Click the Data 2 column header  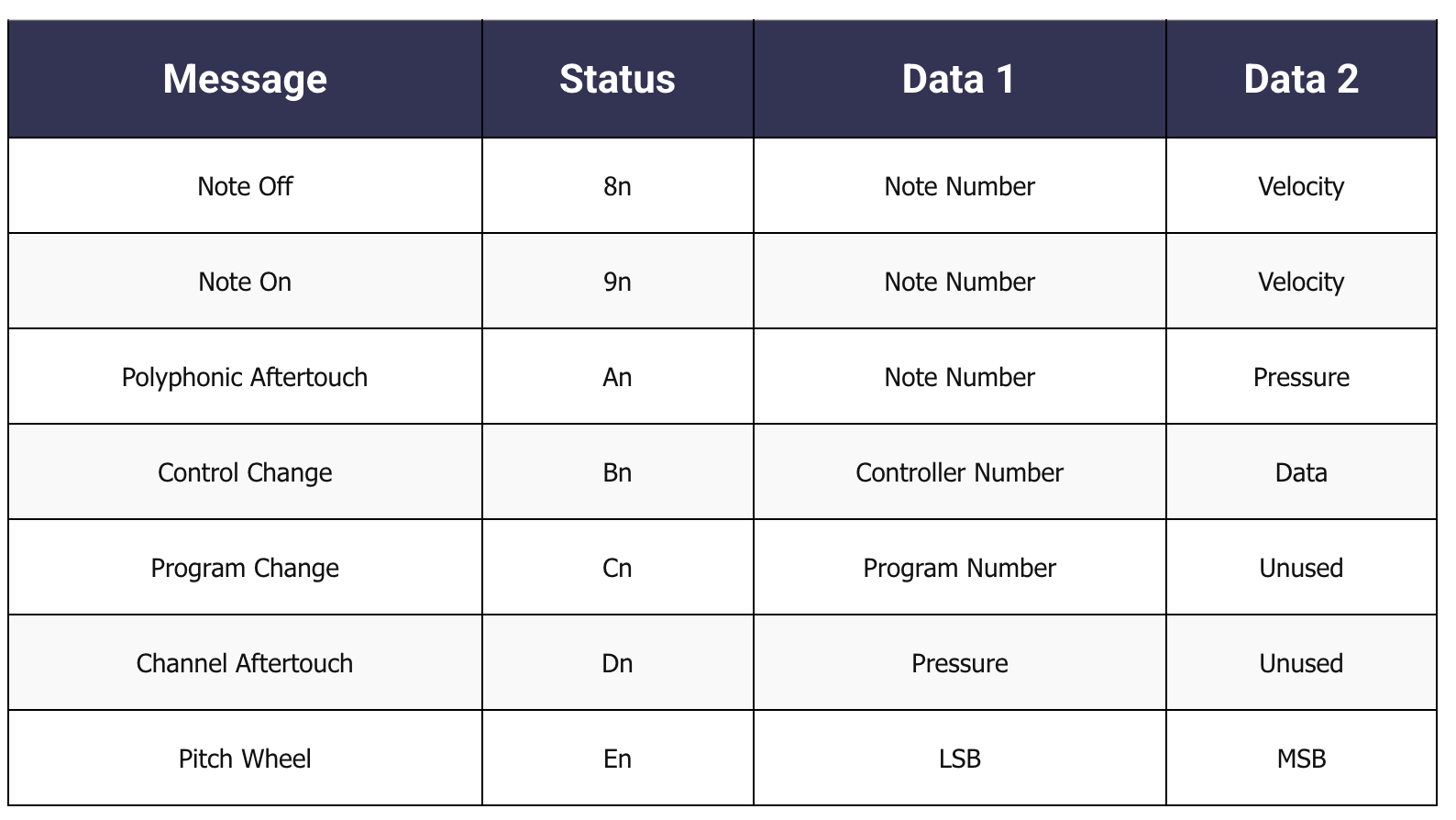[x=1301, y=79]
